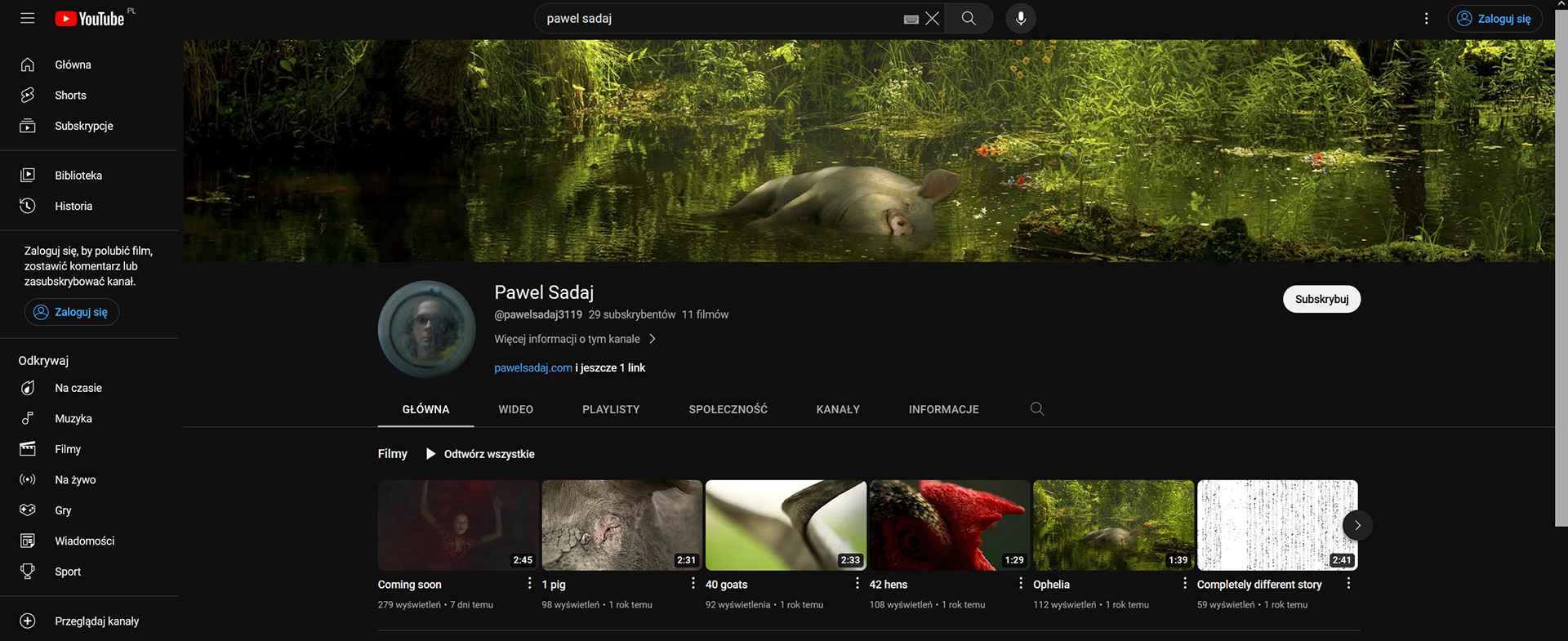This screenshot has height=641, width=1568.
Task: Open the three-dot settings menu in header
Action: pyautogui.click(x=1427, y=18)
